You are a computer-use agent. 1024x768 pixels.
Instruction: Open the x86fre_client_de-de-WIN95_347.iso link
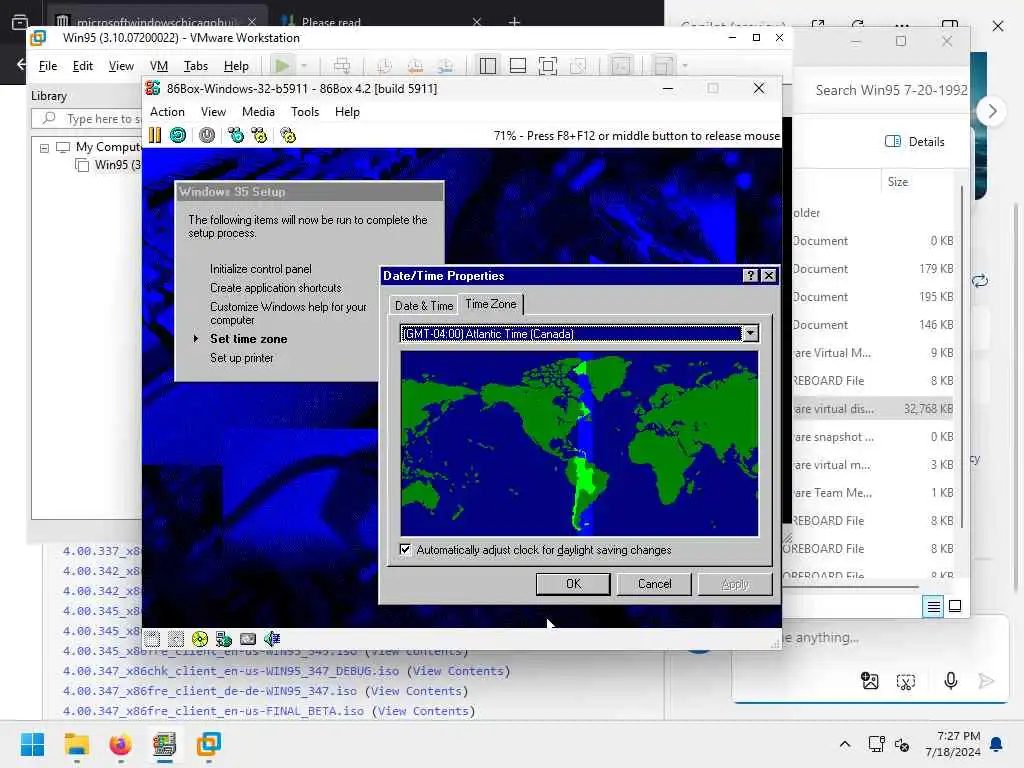(x=210, y=691)
